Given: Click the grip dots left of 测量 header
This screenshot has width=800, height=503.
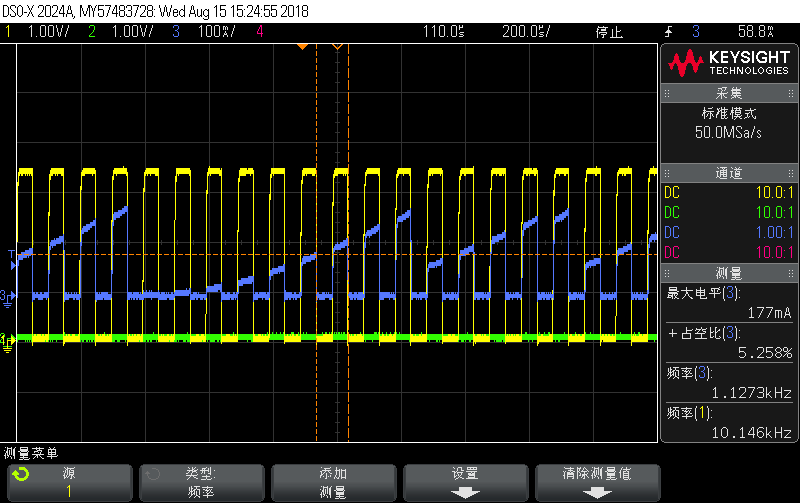Looking at the screenshot, I should pos(667,273).
